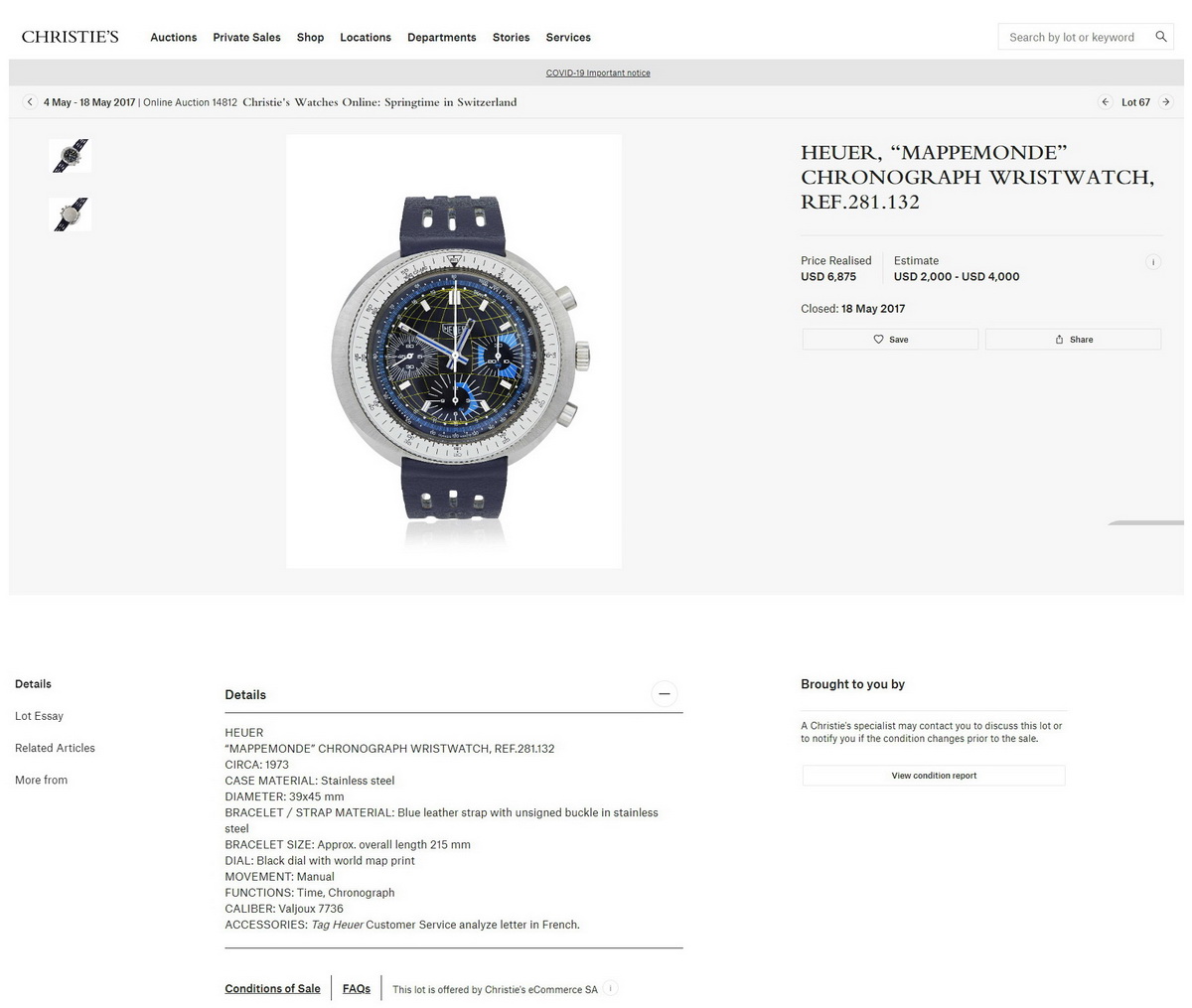View the condition report
1192x1008 pixels.
(x=934, y=776)
